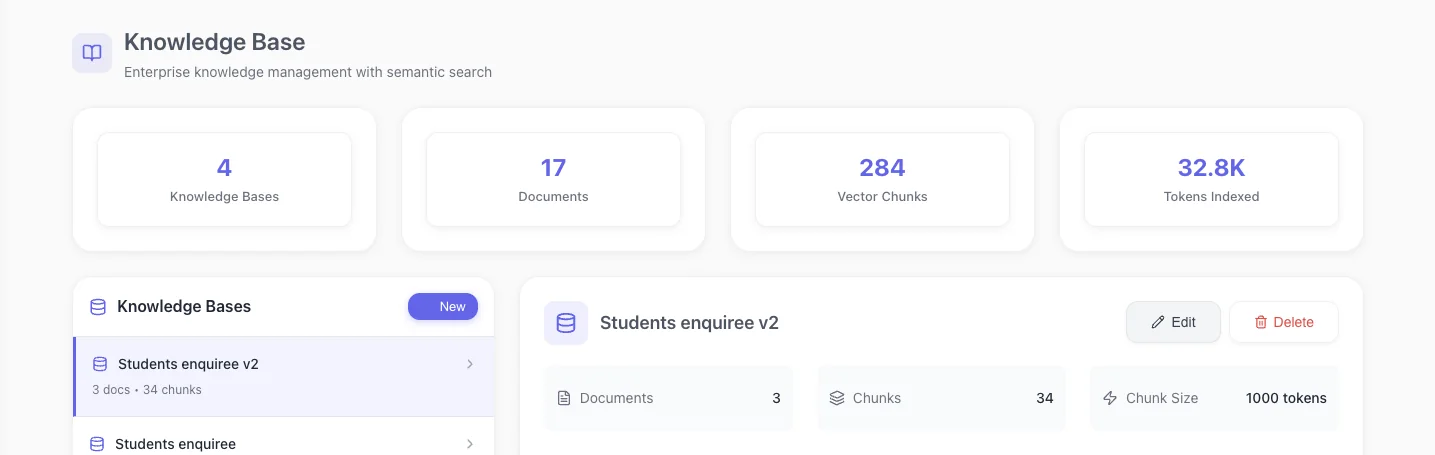This screenshot has width=1435, height=455.
Task: Click the Chunks layers icon
Action: (837, 398)
